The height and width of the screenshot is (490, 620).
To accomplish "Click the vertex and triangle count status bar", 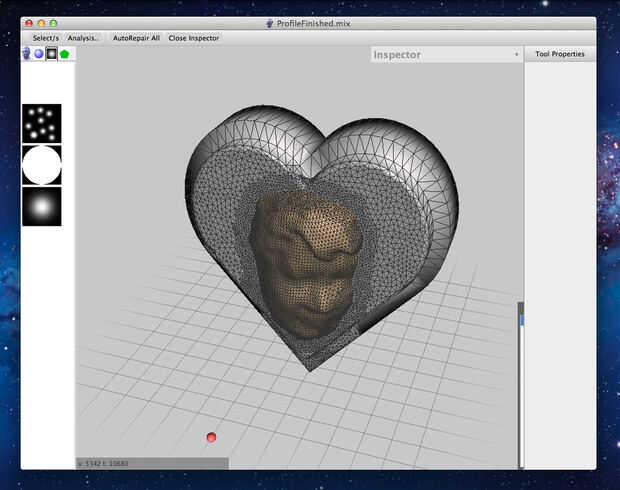I will [102, 463].
